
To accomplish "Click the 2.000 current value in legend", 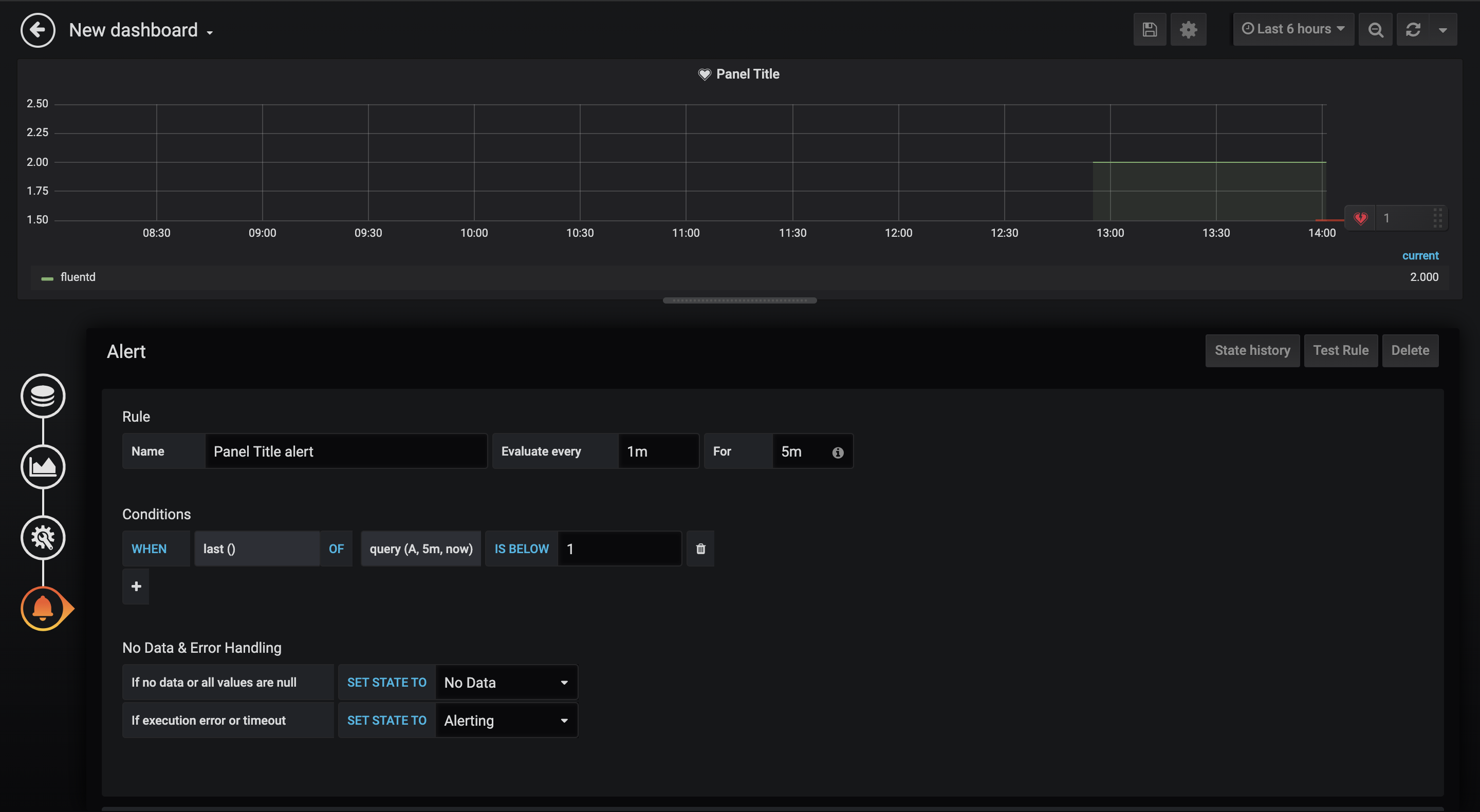I will point(1423,277).
